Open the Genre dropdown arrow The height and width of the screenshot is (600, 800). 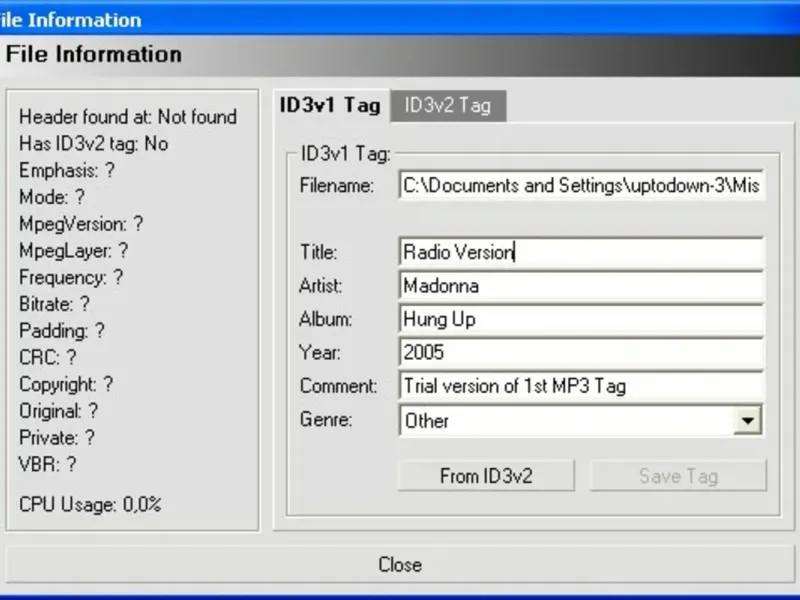747,420
